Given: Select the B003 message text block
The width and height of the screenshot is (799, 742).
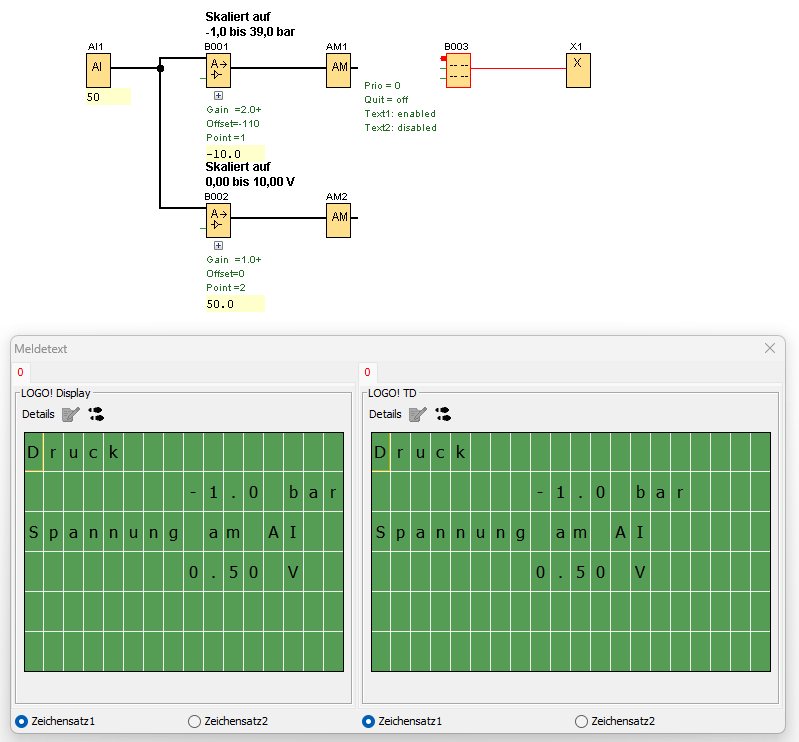Looking at the screenshot, I should 458,69.
